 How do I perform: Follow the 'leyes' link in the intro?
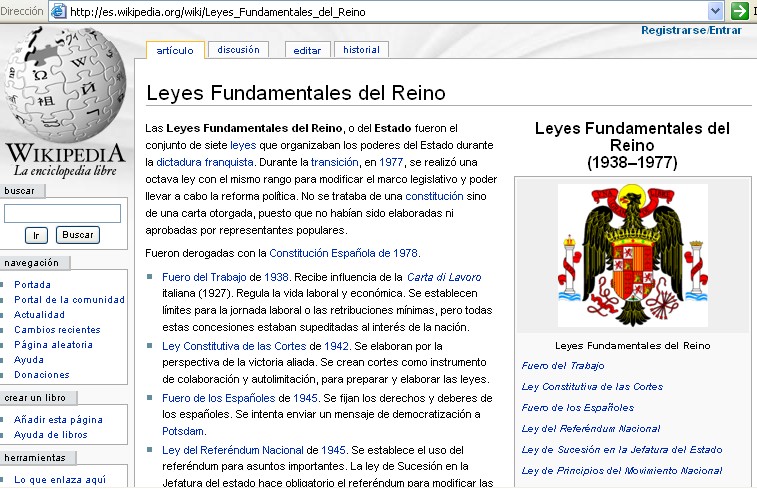pyautogui.click(x=243, y=145)
